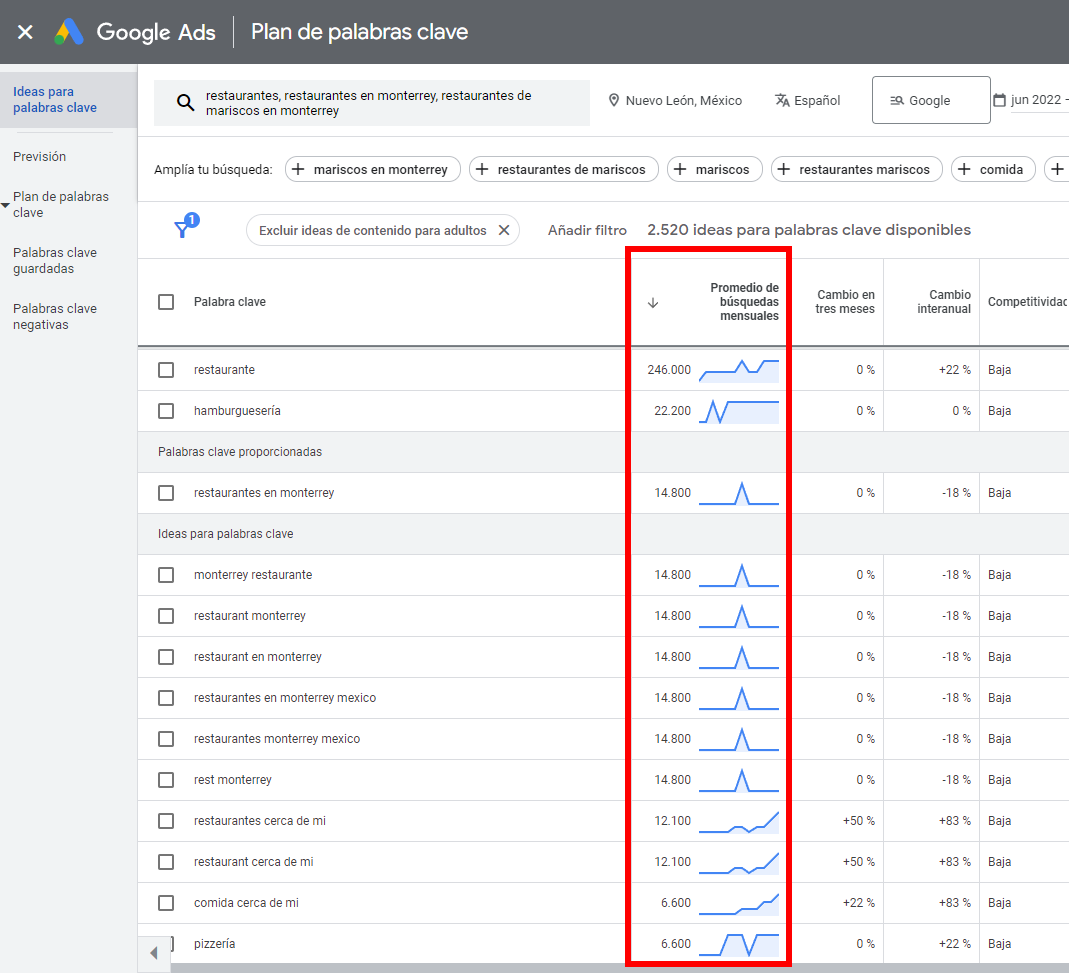Viewport: 1069px width, 973px height.
Task: Select the hamburguesería checkbox
Action: 166,411
